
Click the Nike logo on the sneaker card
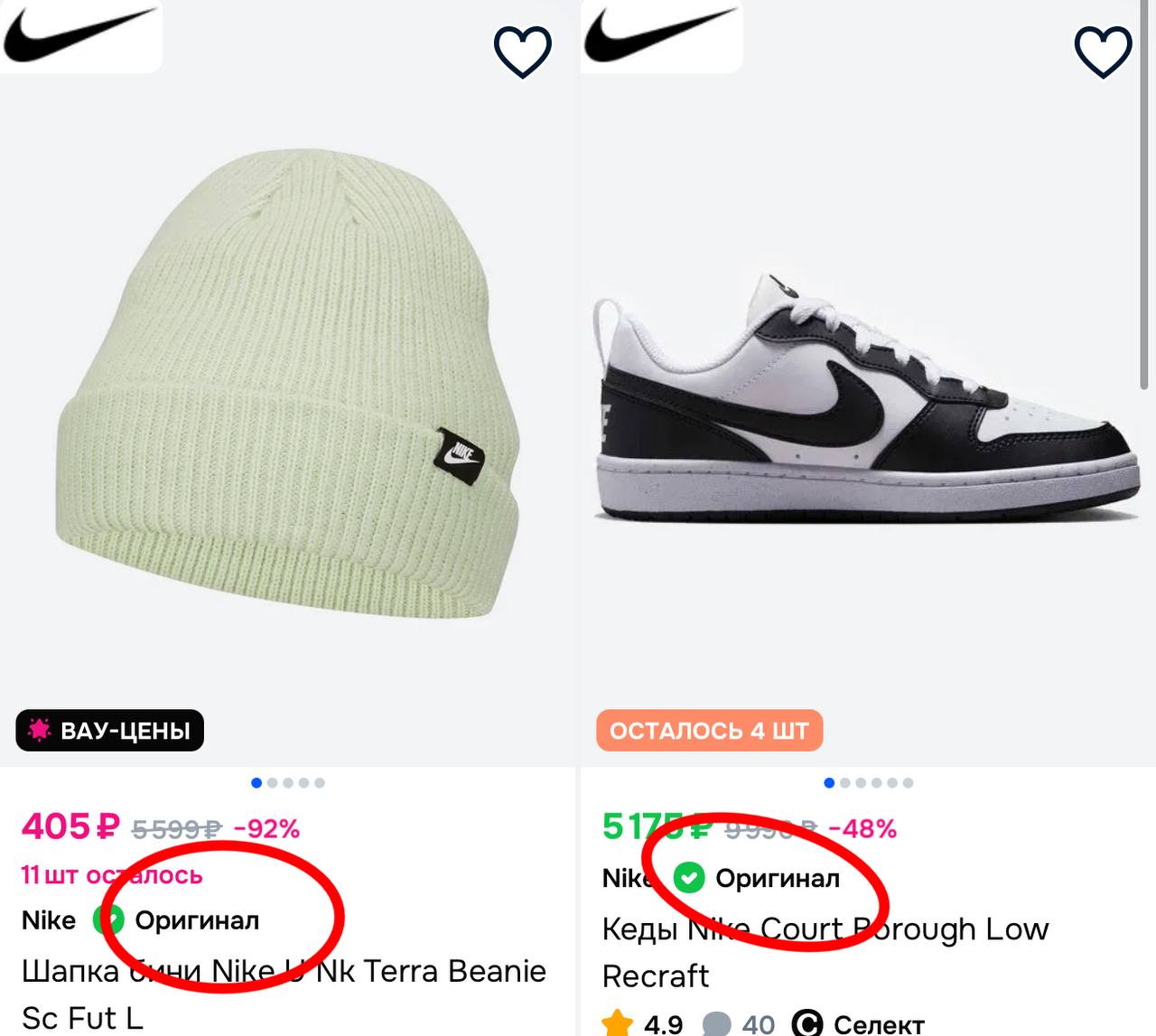(660, 34)
